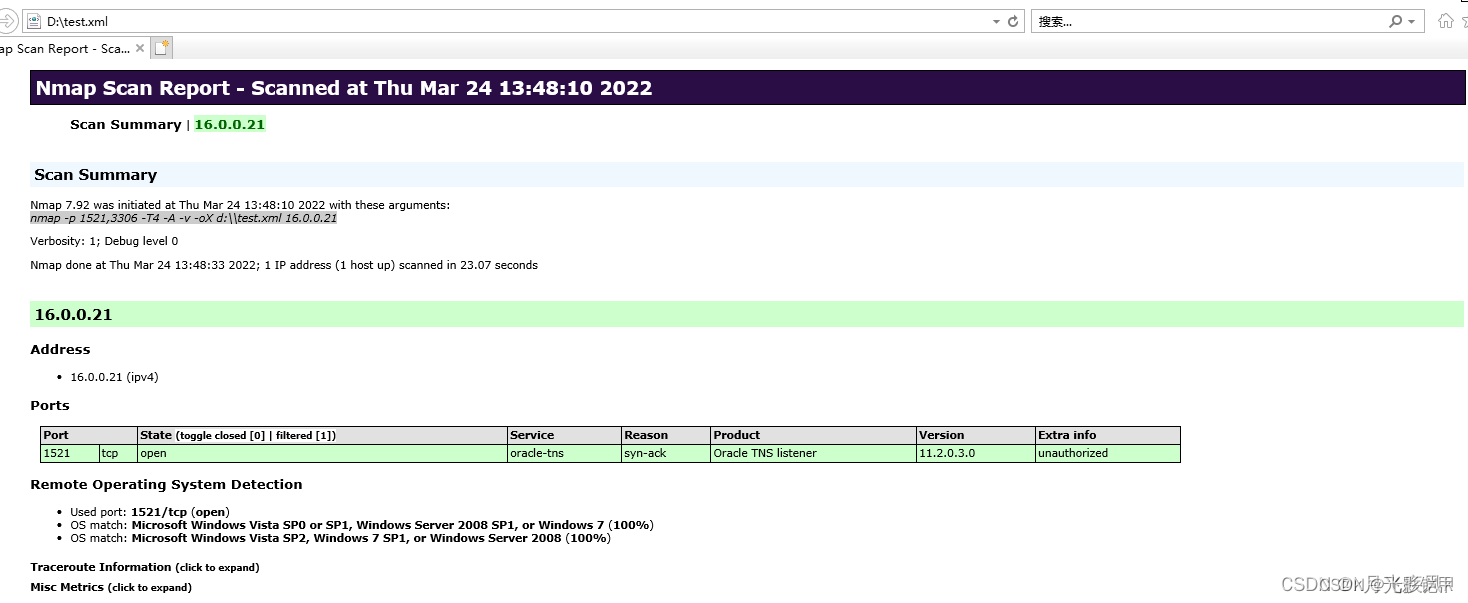Click the Verbosity 1 Debug level line

[104, 241]
